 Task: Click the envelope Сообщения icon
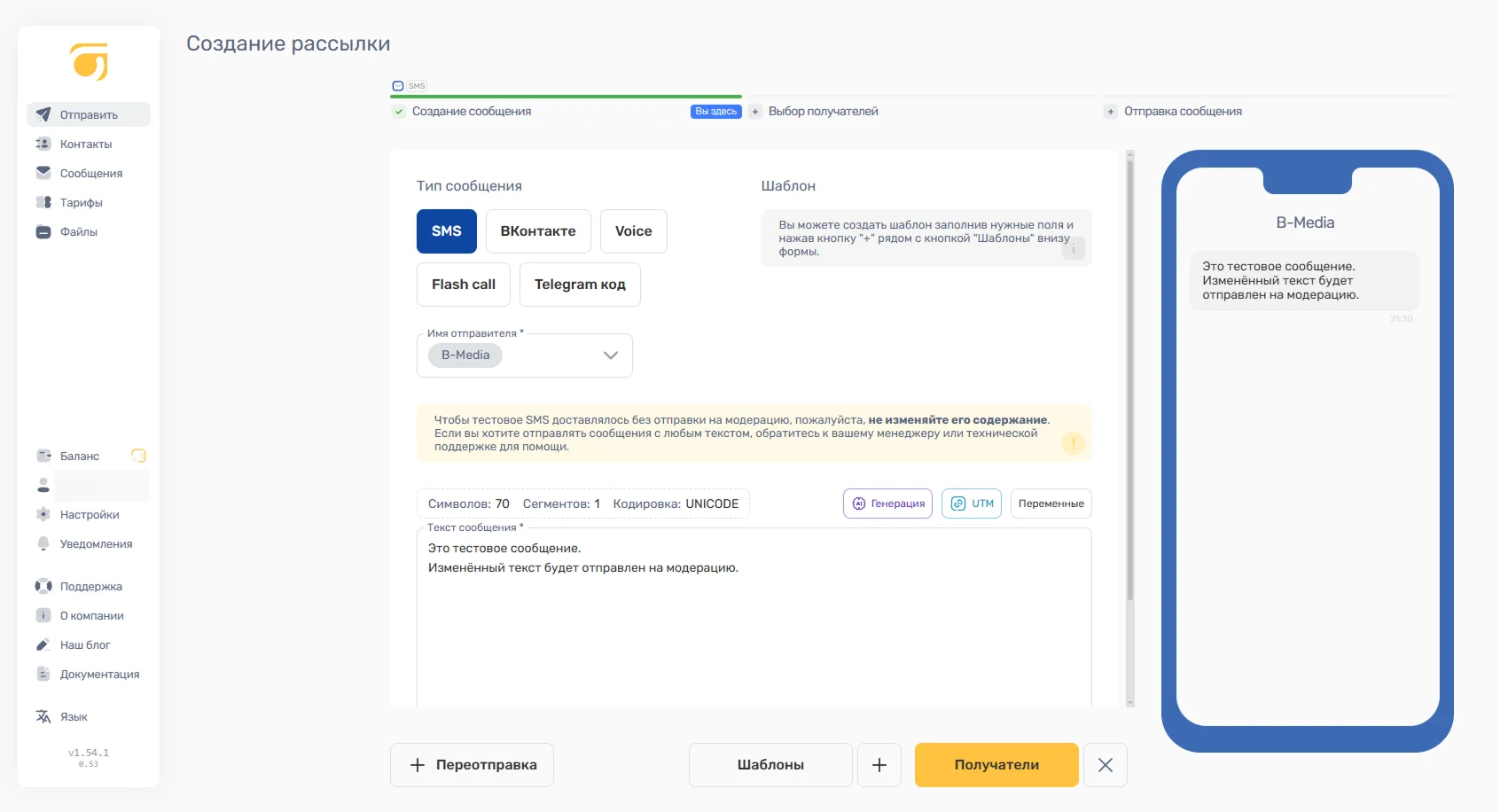(x=43, y=173)
